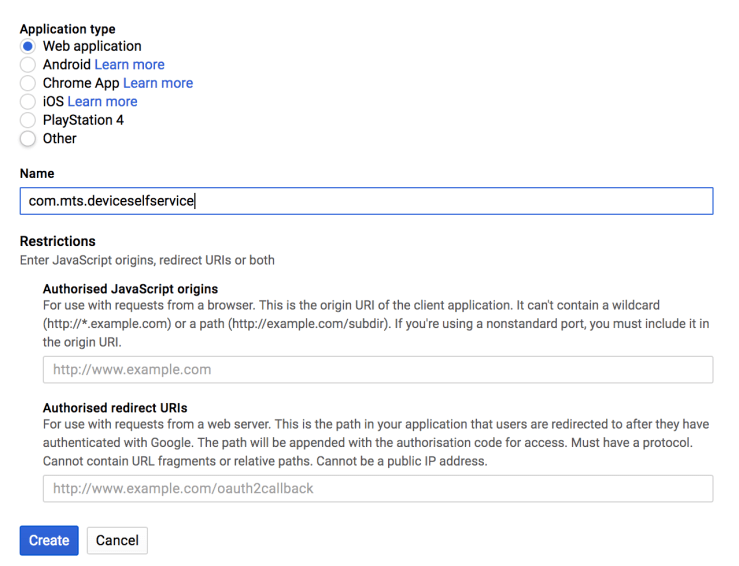Click the 'Chrome App' option label text
Viewport: 739px width, 566px height.
point(80,83)
